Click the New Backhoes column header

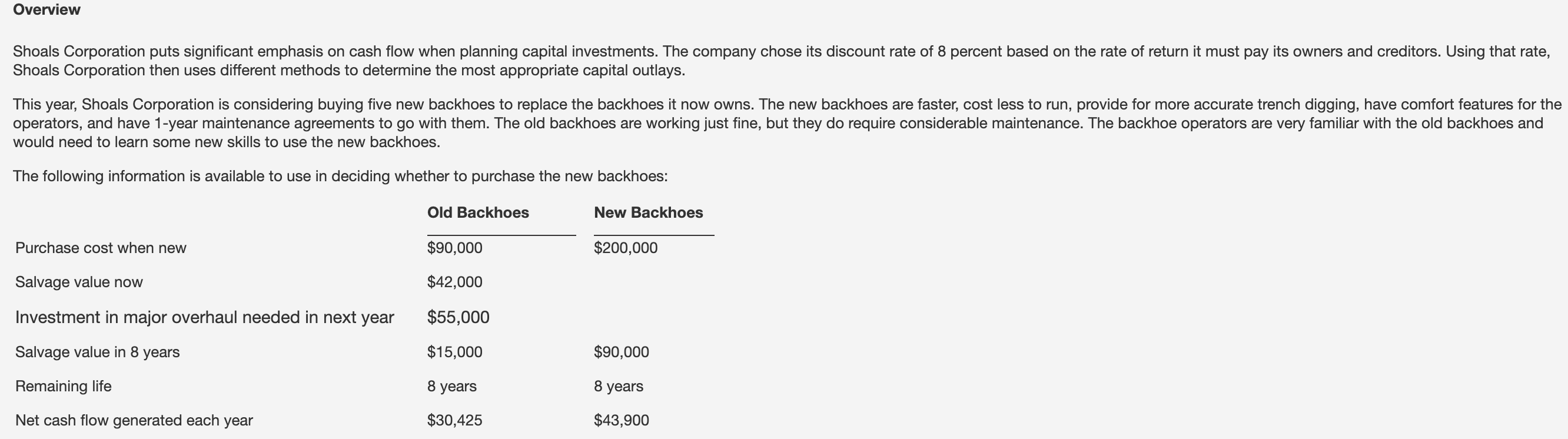coord(648,212)
